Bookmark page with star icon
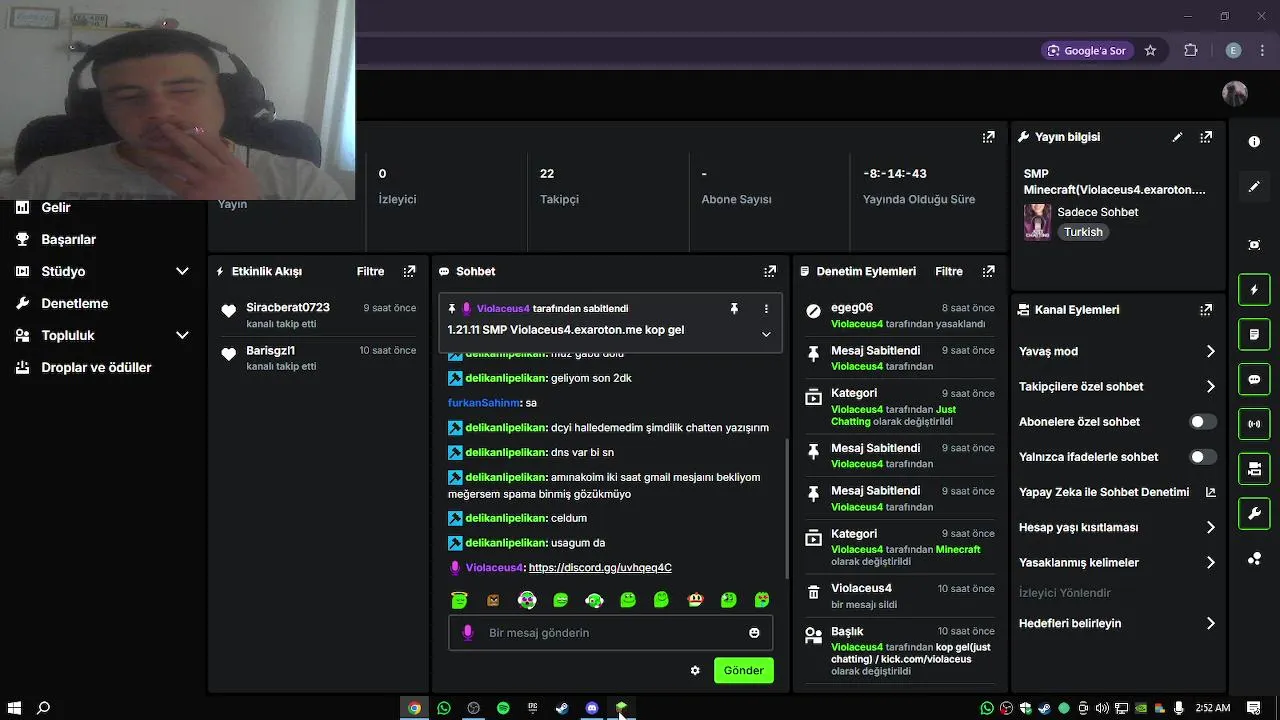Screen dimensions: 1280x720 tap(1150, 50)
